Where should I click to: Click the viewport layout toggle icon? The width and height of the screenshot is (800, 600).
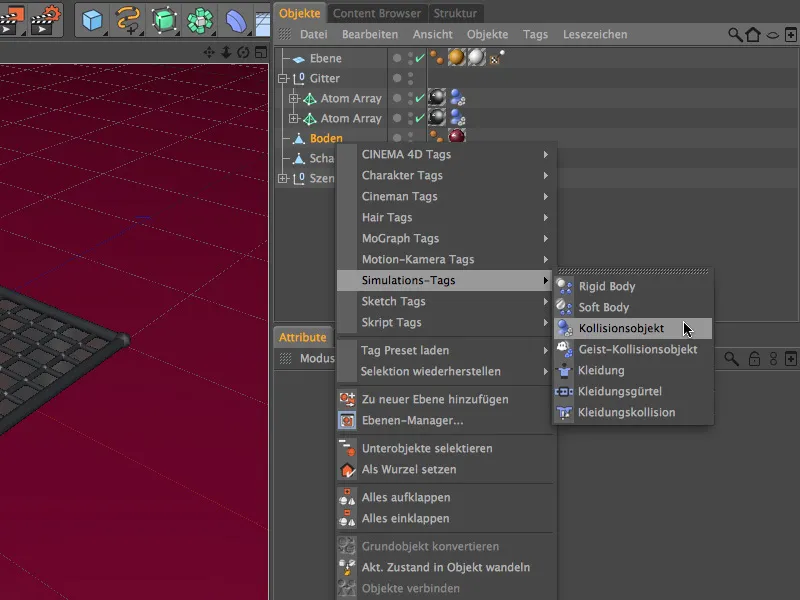(261, 52)
